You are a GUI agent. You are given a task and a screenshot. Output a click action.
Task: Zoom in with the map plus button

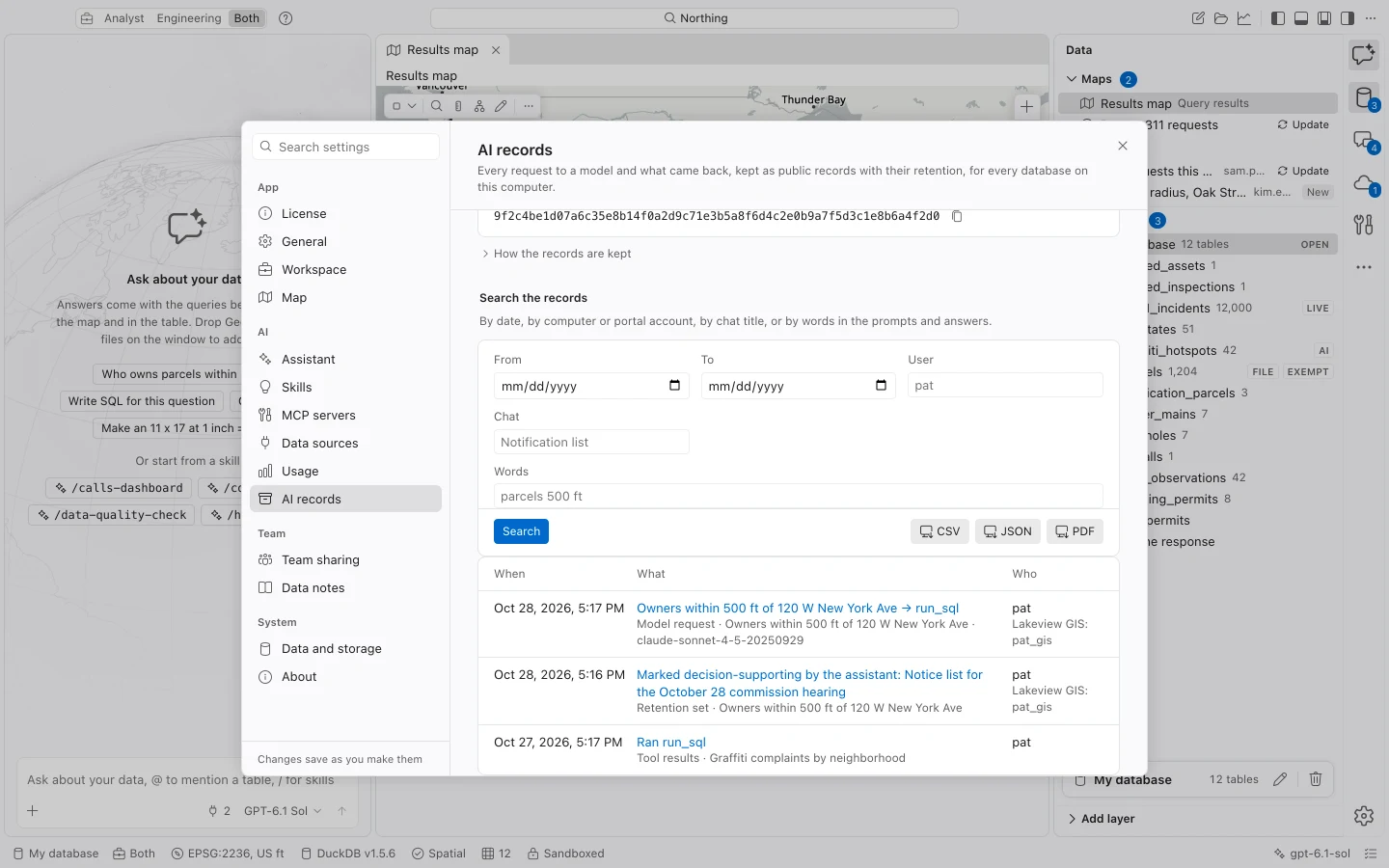pyautogui.click(x=1027, y=107)
